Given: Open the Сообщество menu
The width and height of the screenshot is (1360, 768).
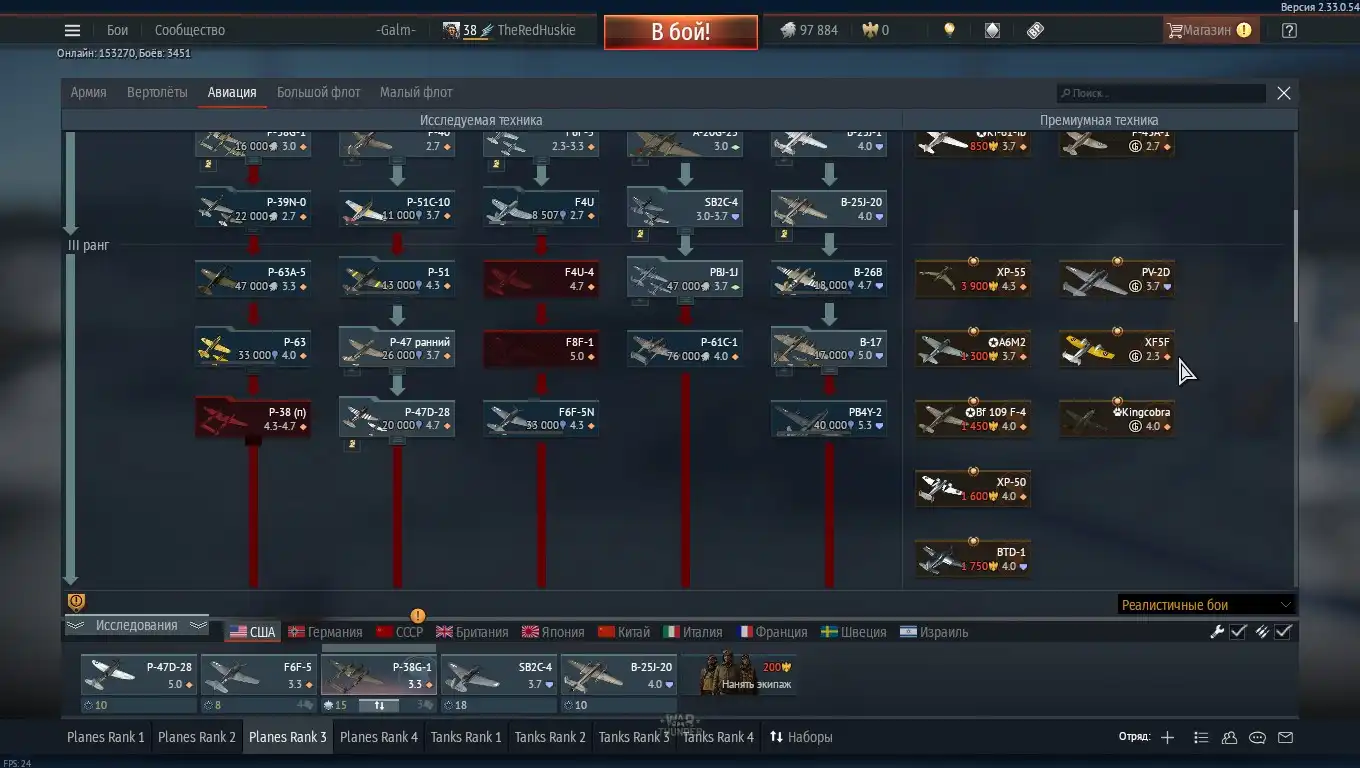Looking at the screenshot, I should point(189,30).
